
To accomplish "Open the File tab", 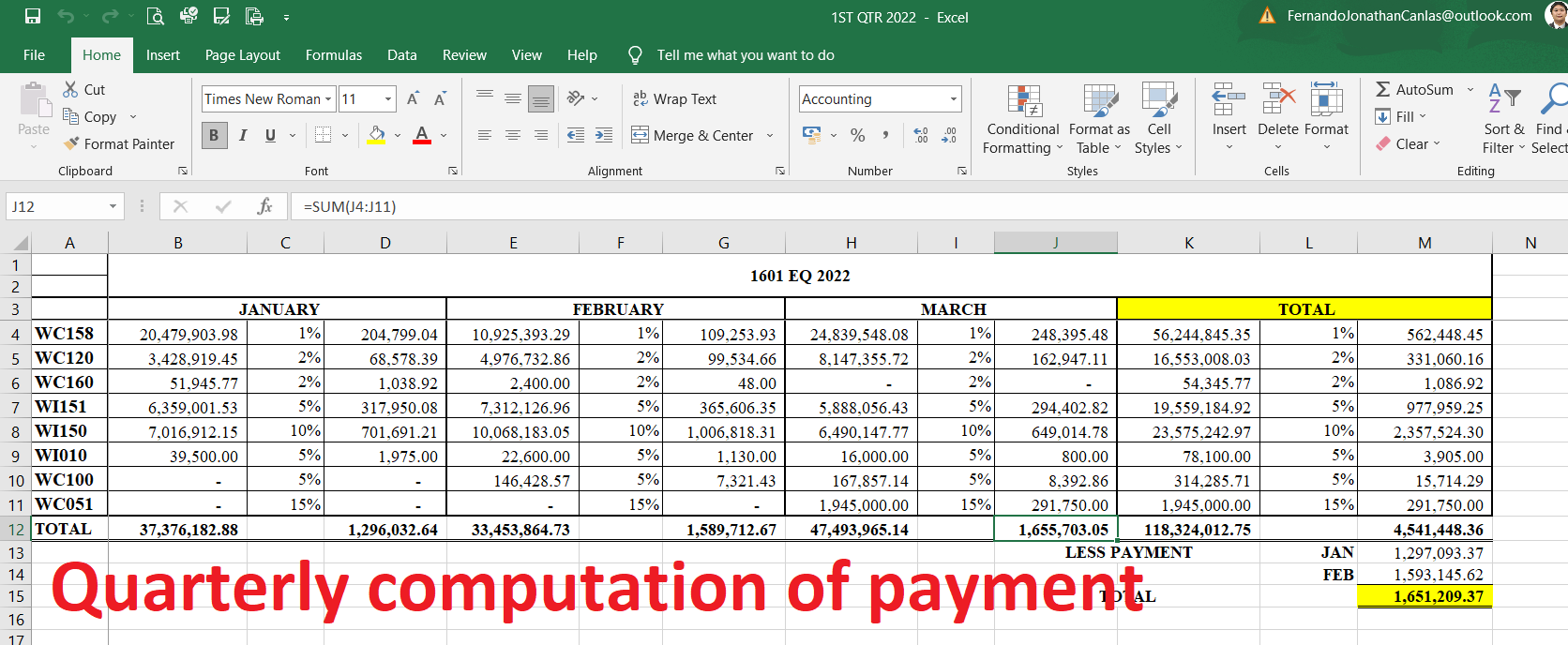I will pyautogui.click(x=34, y=55).
